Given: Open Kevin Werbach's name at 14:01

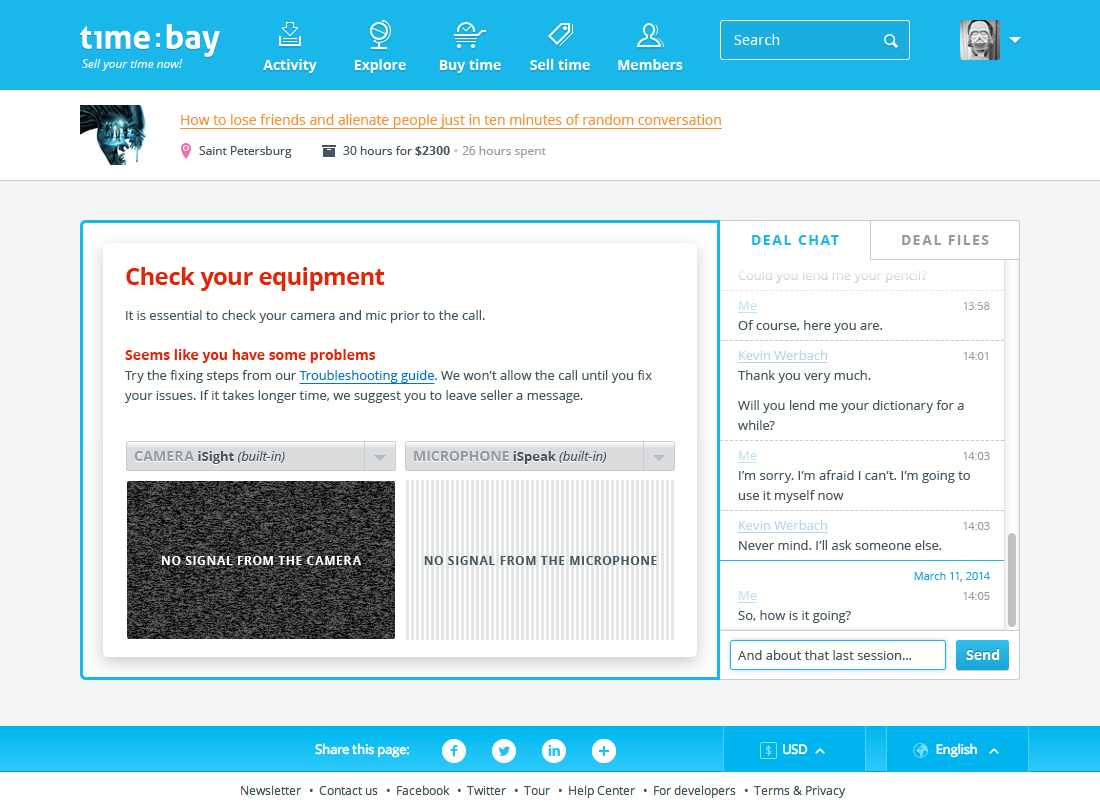Looking at the screenshot, I should tap(782, 356).
